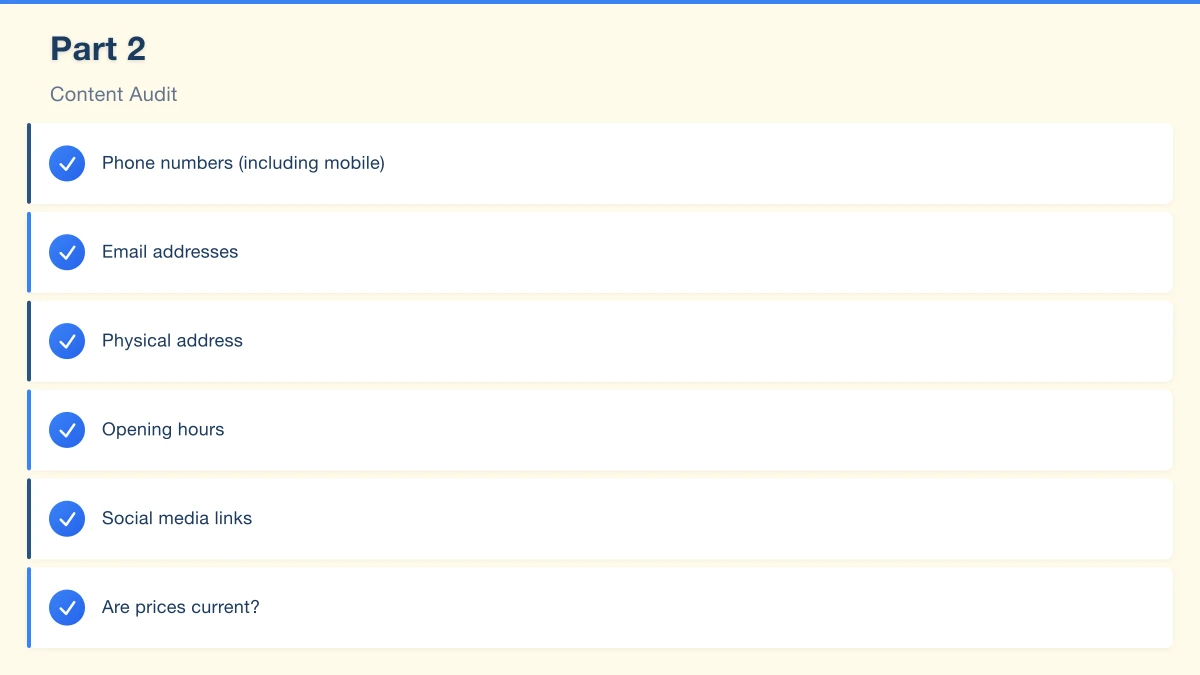Screen dimensions: 1200x675
Task: Click the blue accent bar left of Email addresses
Action: coord(29,252)
